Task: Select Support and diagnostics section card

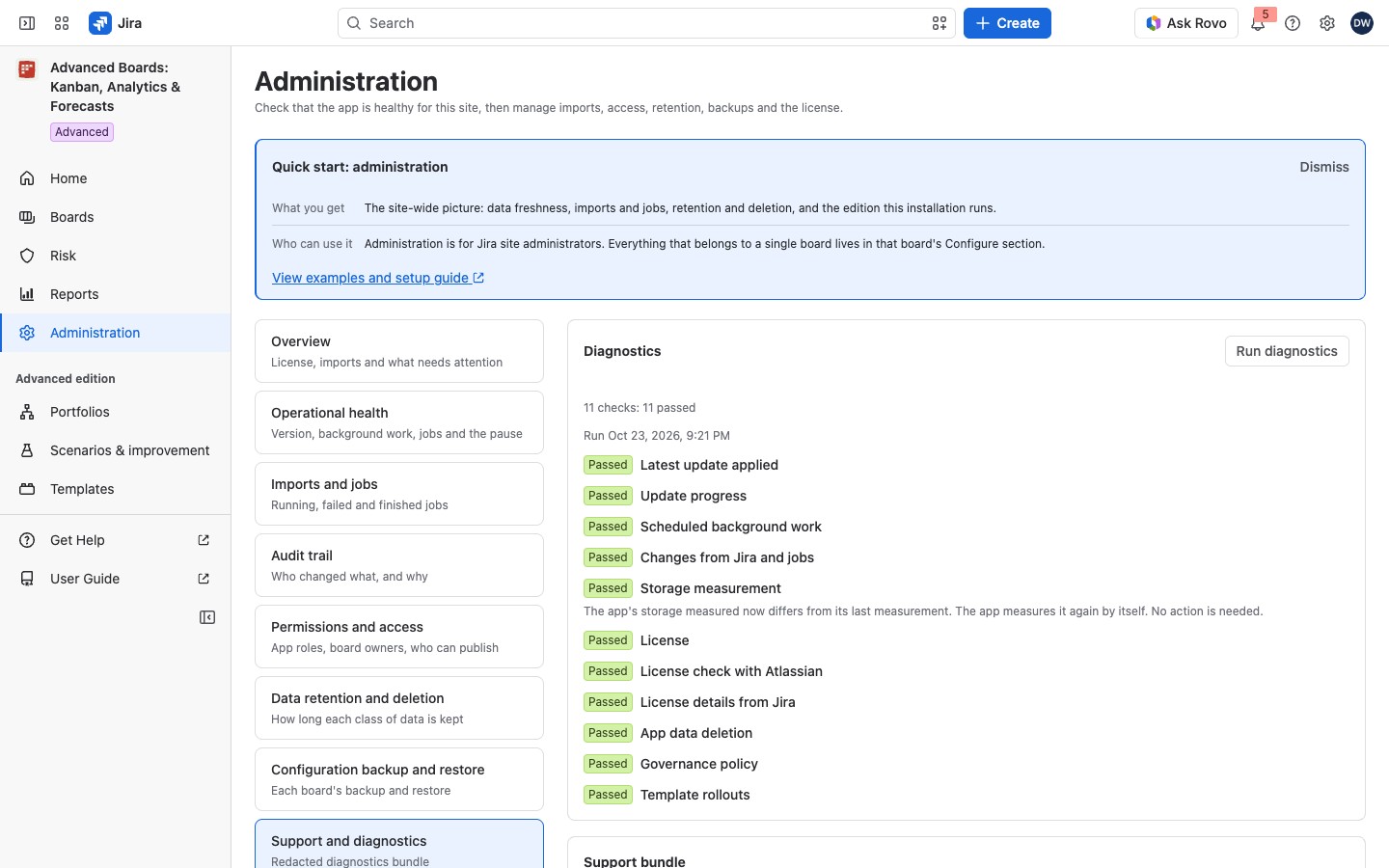Action: pyautogui.click(x=399, y=845)
